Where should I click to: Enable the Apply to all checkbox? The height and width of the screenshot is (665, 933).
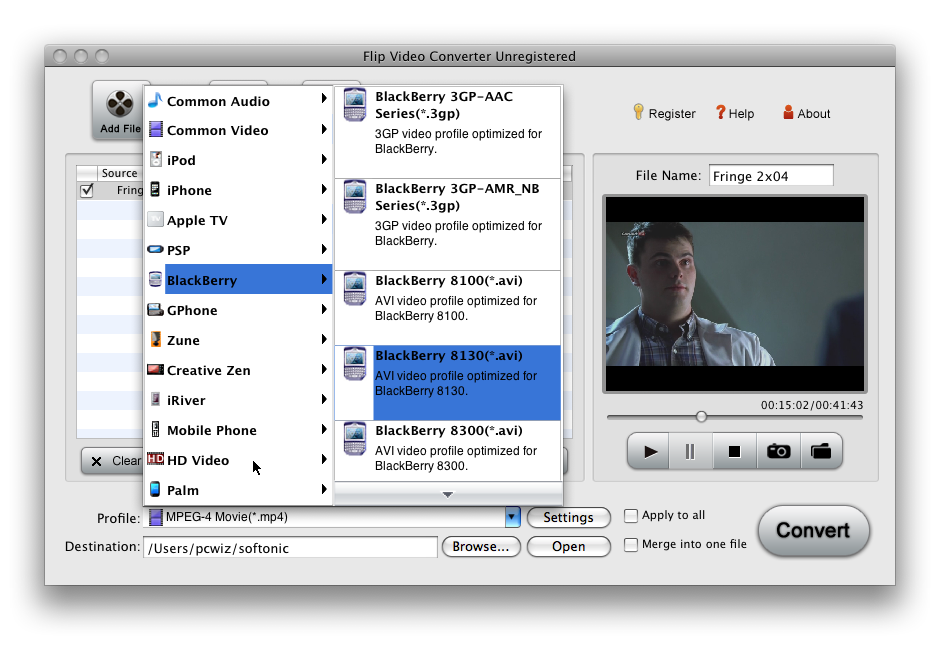coord(631,516)
